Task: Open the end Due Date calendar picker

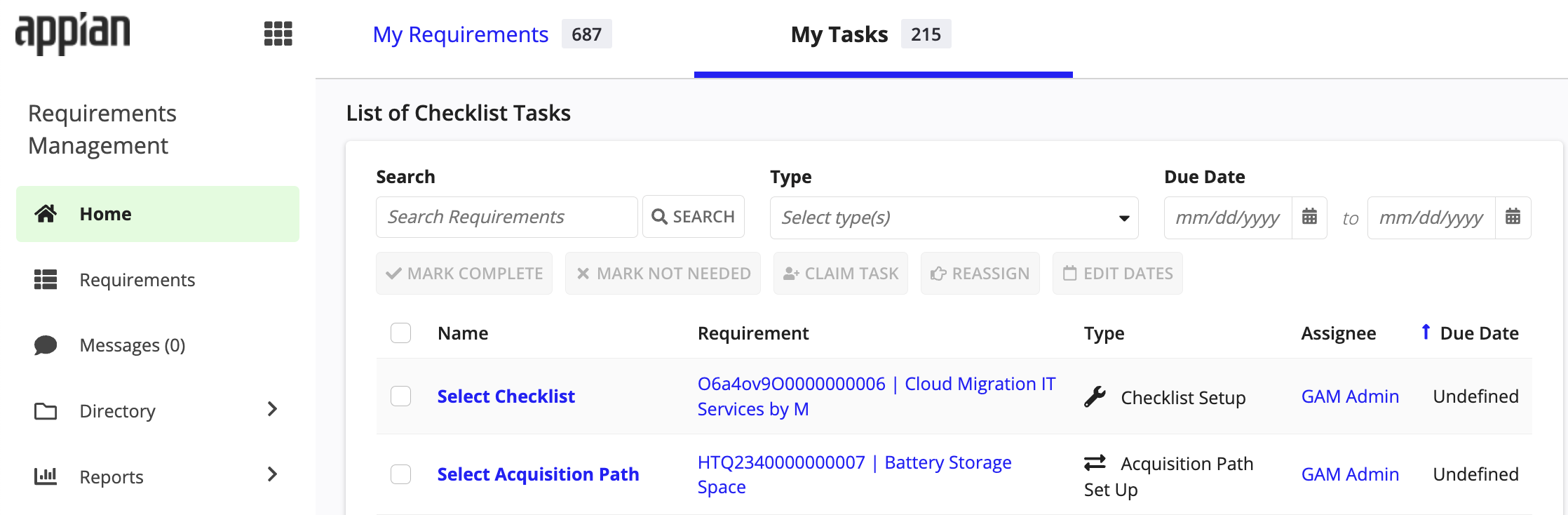Action: tap(1513, 217)
